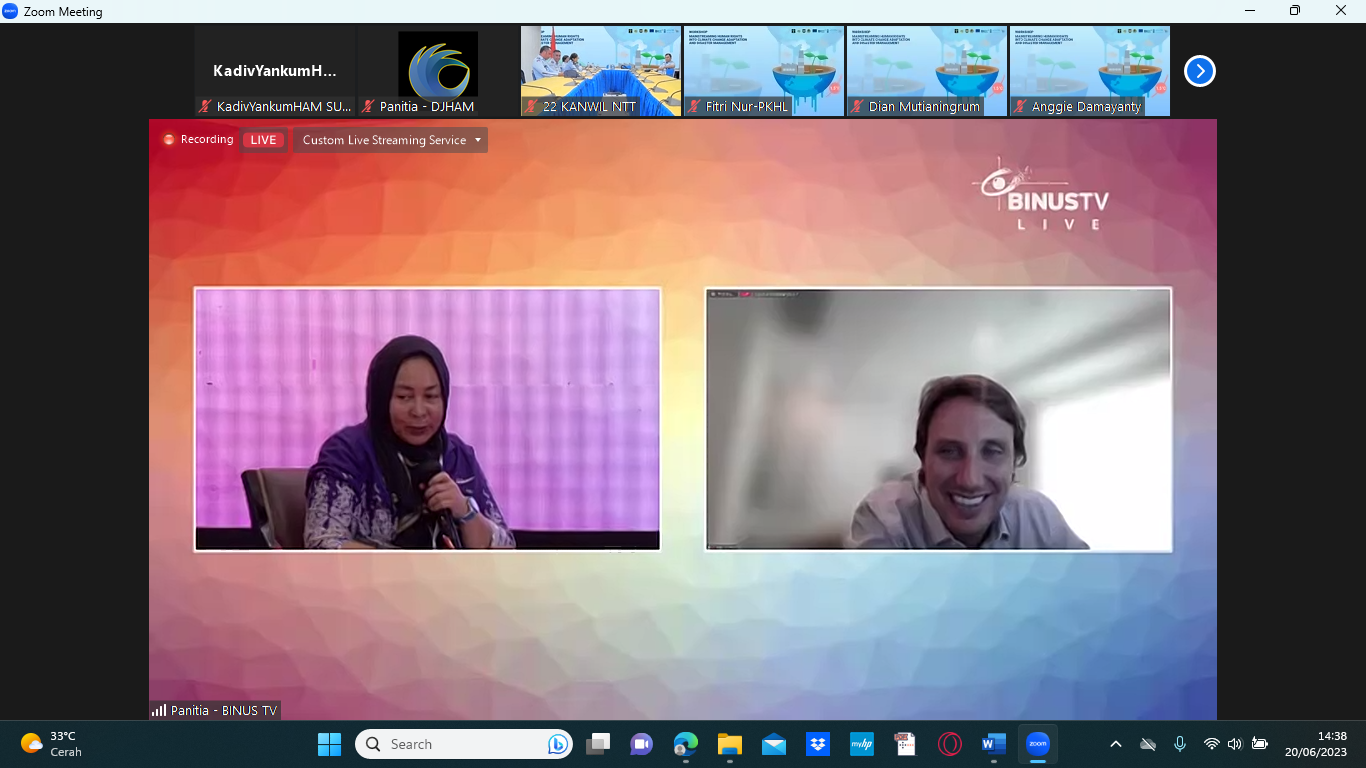The image size is (1366, 768).
Task: Toggle the system tray microphone icon
Action: pos(1180,744)
